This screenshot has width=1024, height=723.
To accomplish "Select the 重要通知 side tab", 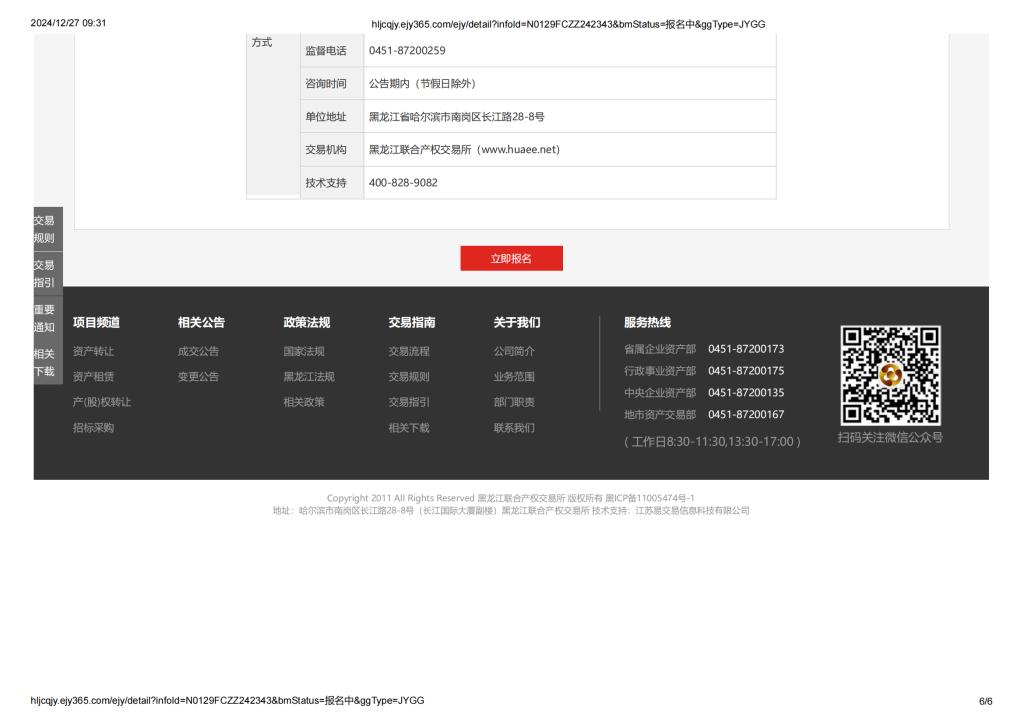I will pos(44,318).
